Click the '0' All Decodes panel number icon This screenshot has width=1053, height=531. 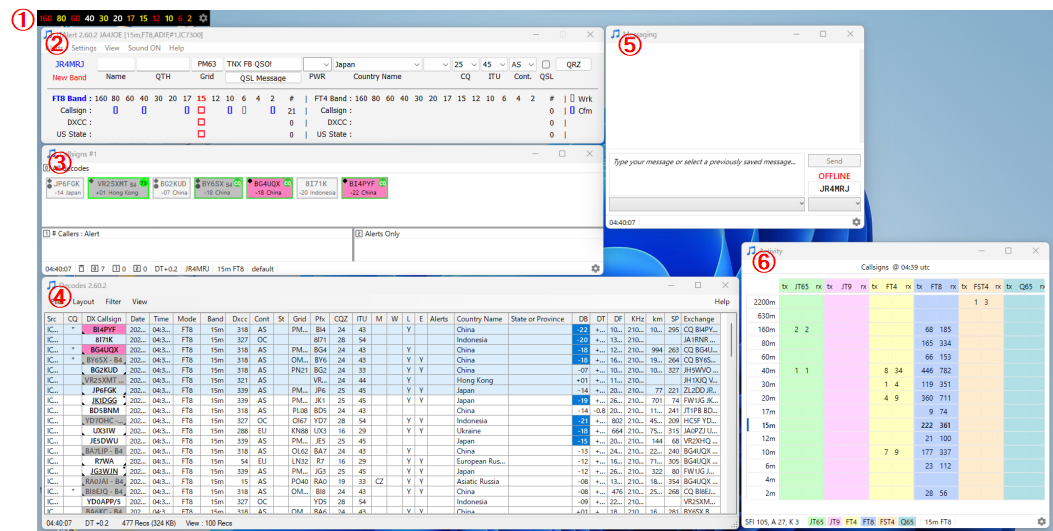(x=46, y=168)
